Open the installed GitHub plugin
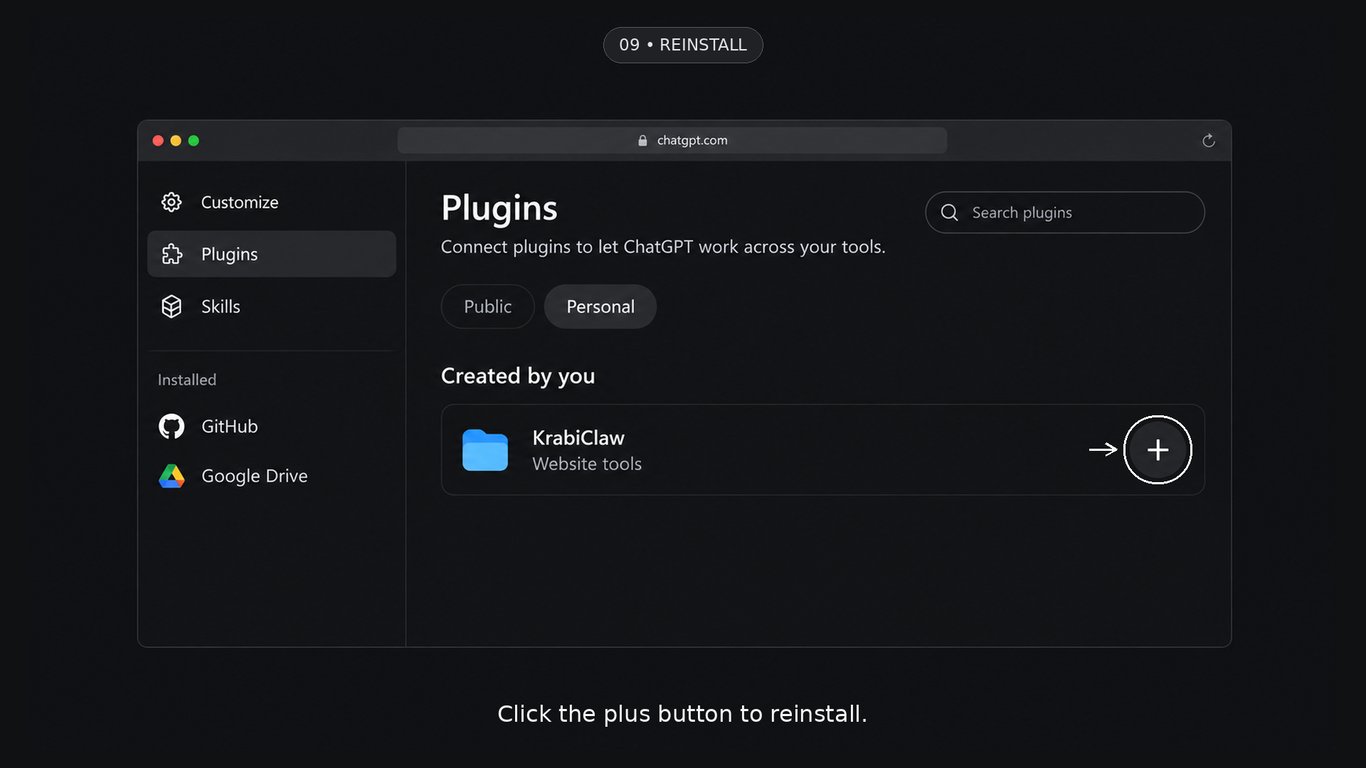The image size is (1366, 768). click(272, 426)
